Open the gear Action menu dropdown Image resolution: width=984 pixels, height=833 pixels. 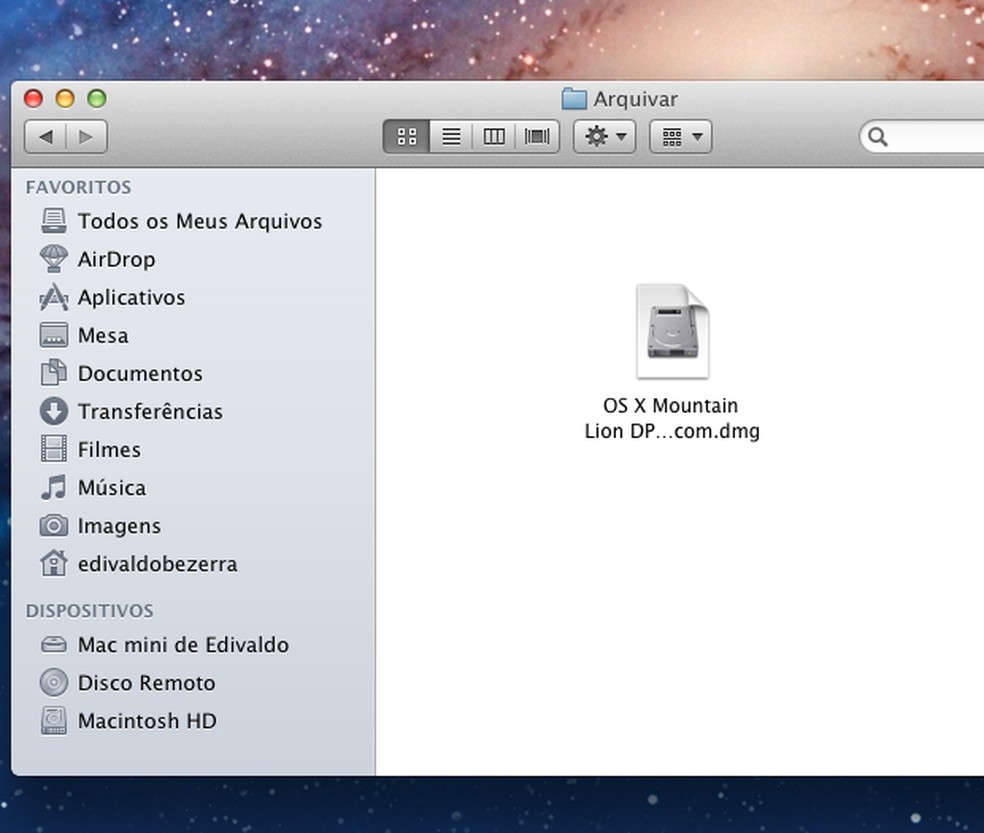pyautogui.click(x=604, y=137)
